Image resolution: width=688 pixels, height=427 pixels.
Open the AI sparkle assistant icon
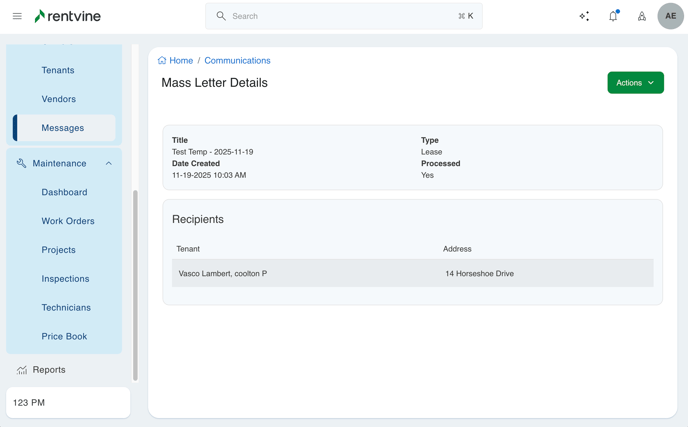(x=584, y=16)
